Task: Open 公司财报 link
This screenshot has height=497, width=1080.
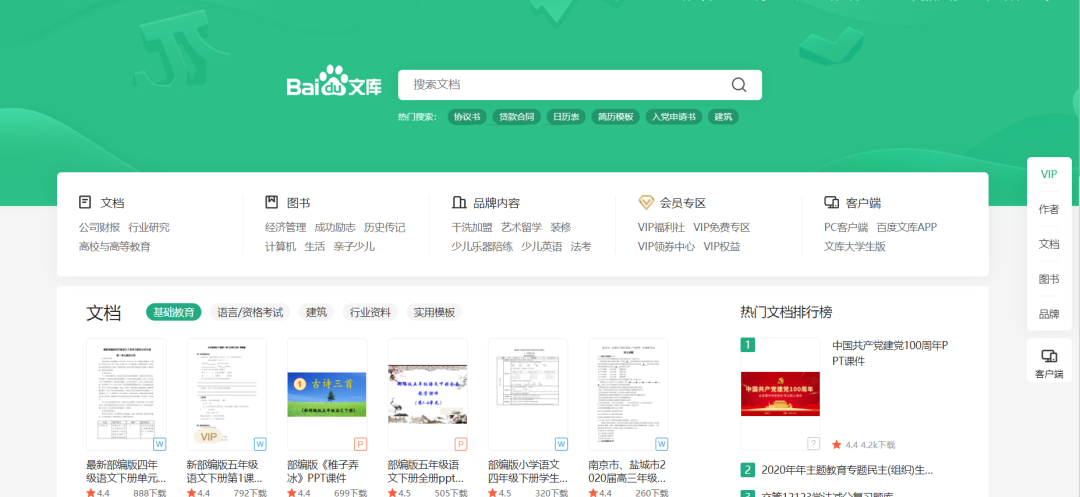Action: click(99, 227)
